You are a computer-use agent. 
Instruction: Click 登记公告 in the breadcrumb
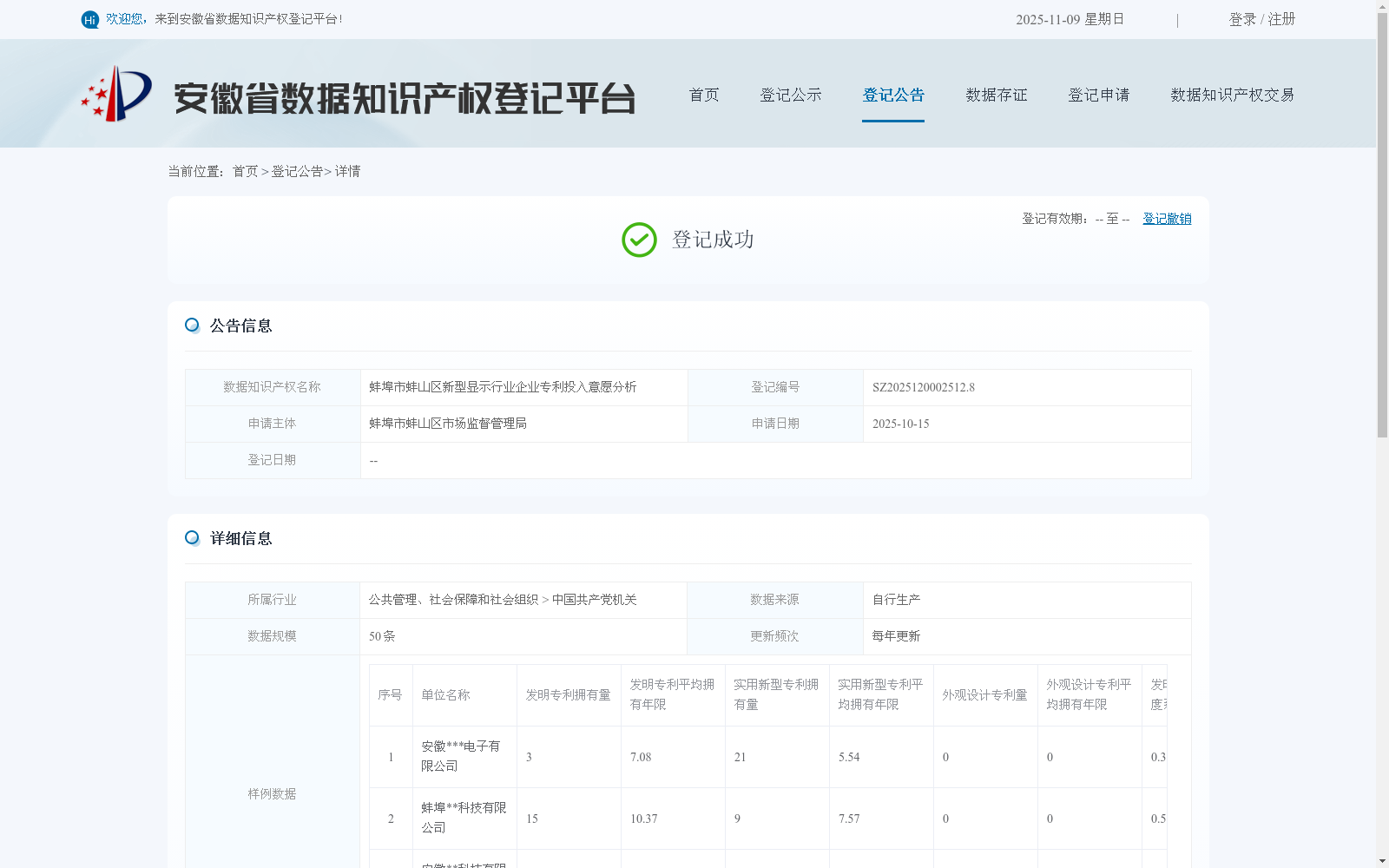297,172
